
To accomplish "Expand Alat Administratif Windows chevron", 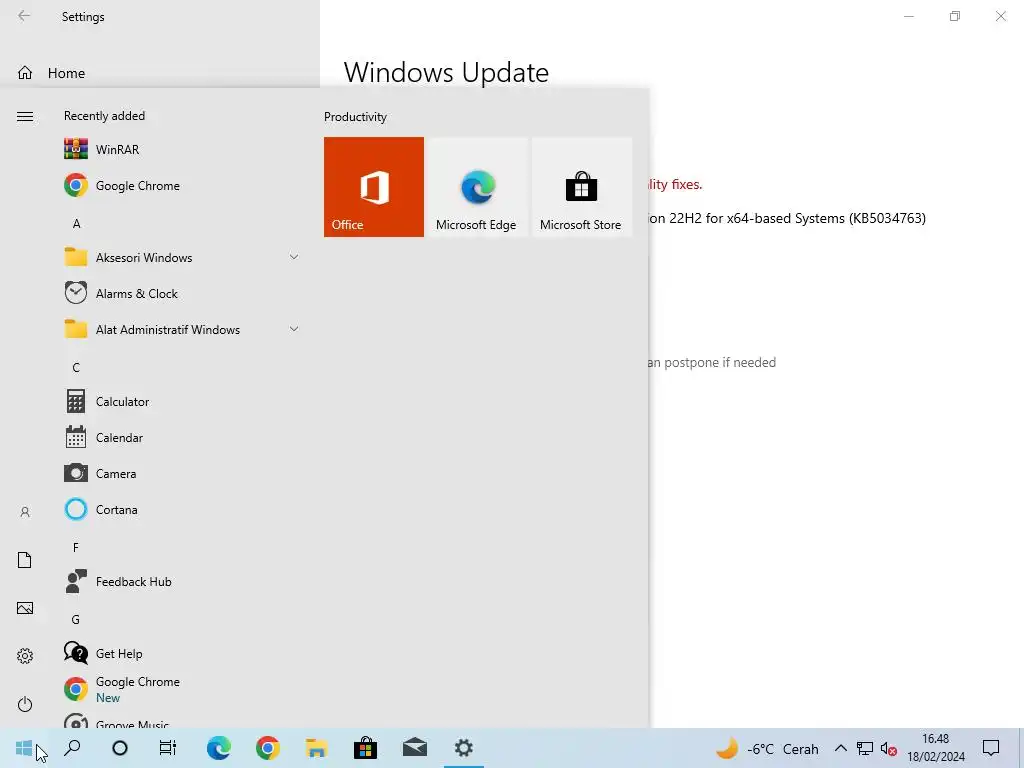I will tap(294, 329).
